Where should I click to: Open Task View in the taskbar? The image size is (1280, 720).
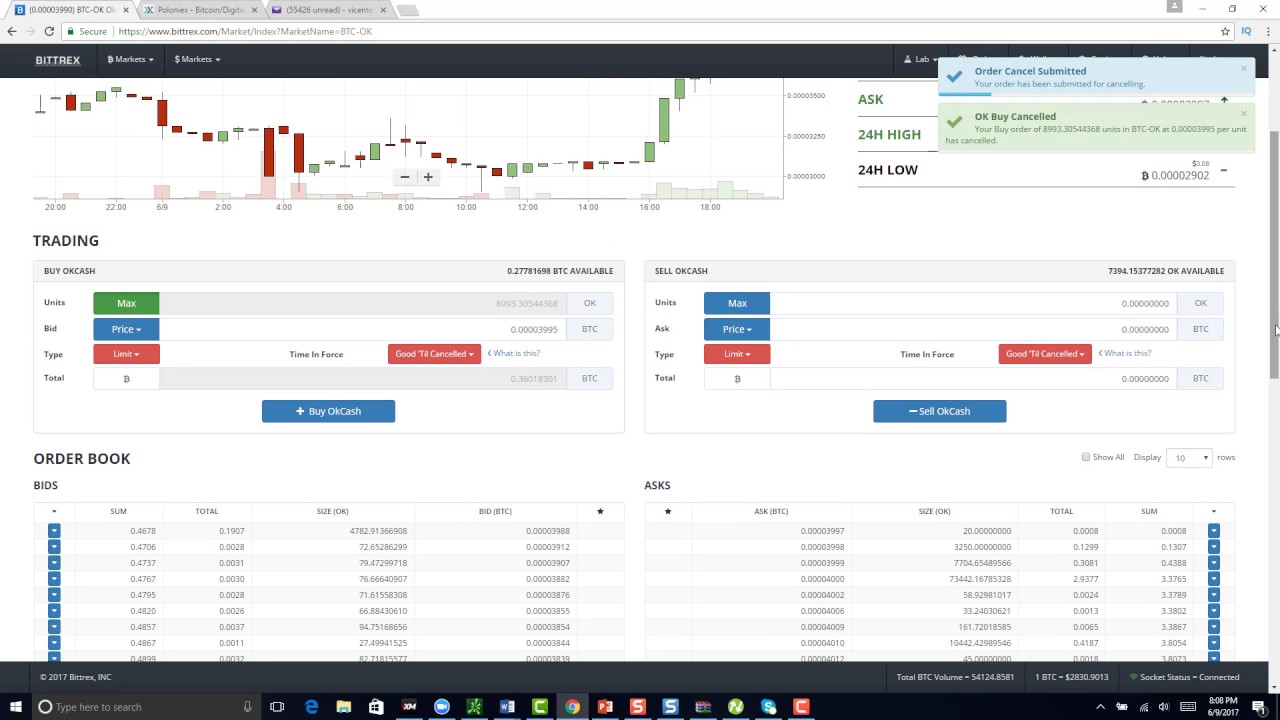(x=277, y=707)
